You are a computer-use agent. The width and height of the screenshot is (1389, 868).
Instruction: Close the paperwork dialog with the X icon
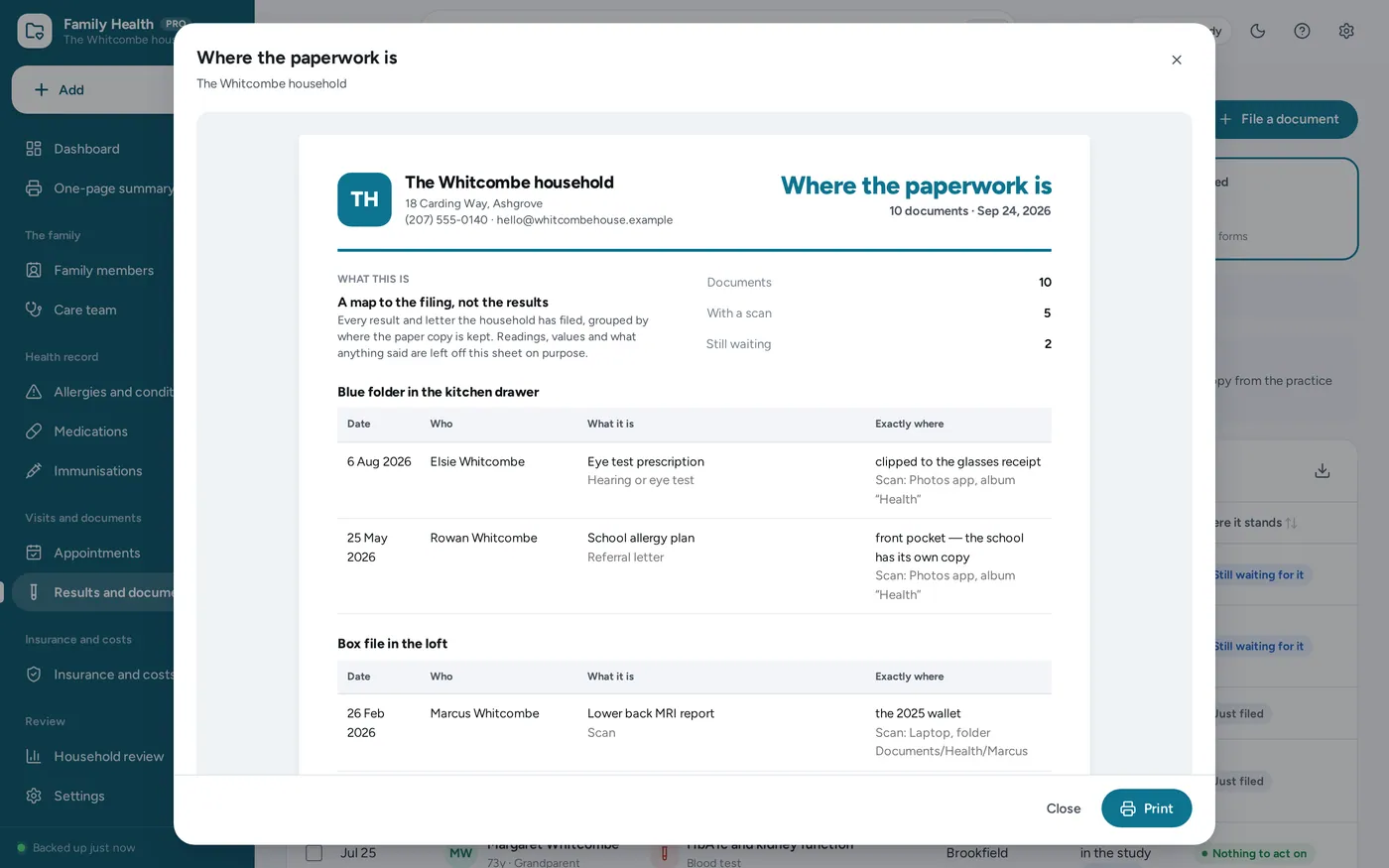[1177, 60]
